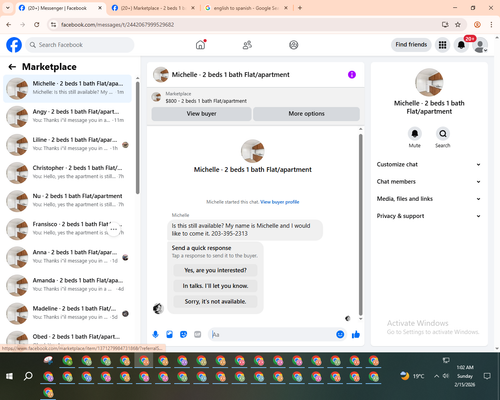Open the Anna conversation

pyautogui.click(x=68, y=257)
